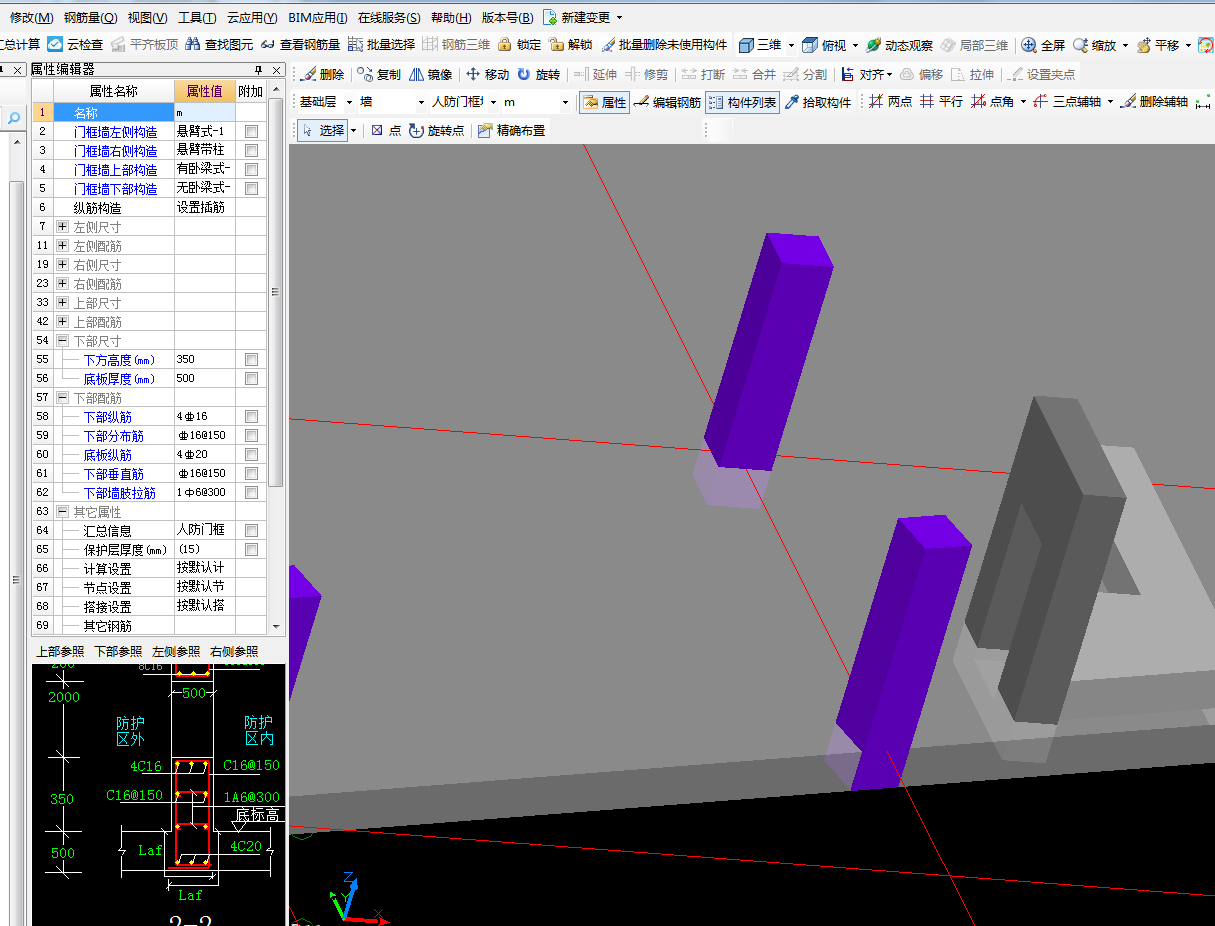Toggle 附加 checkbox for 门框墙右侧构造
Image resolution: width=1215 pixels, height=926 pixels.
(x=251, y=150)
